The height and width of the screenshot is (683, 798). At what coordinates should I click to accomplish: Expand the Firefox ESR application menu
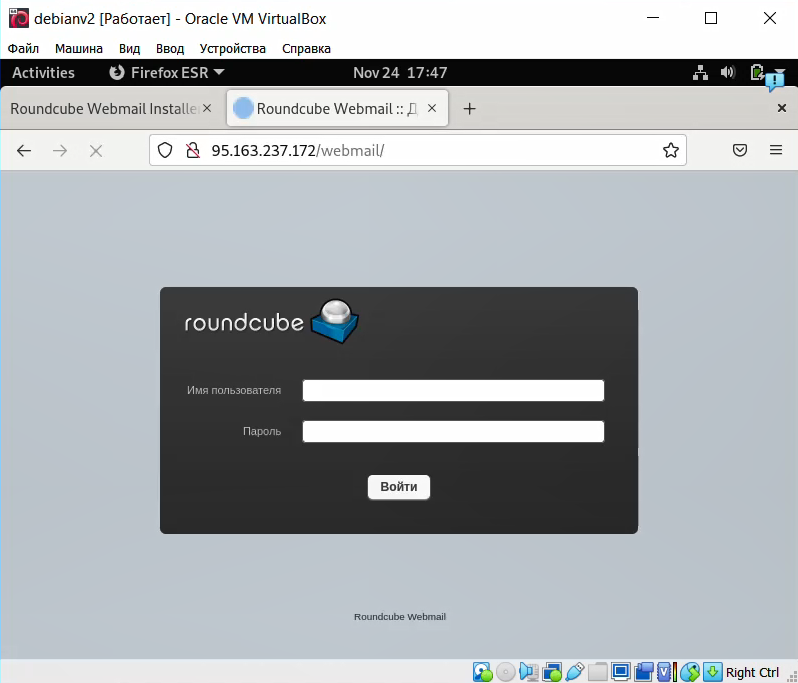(167, 73)
